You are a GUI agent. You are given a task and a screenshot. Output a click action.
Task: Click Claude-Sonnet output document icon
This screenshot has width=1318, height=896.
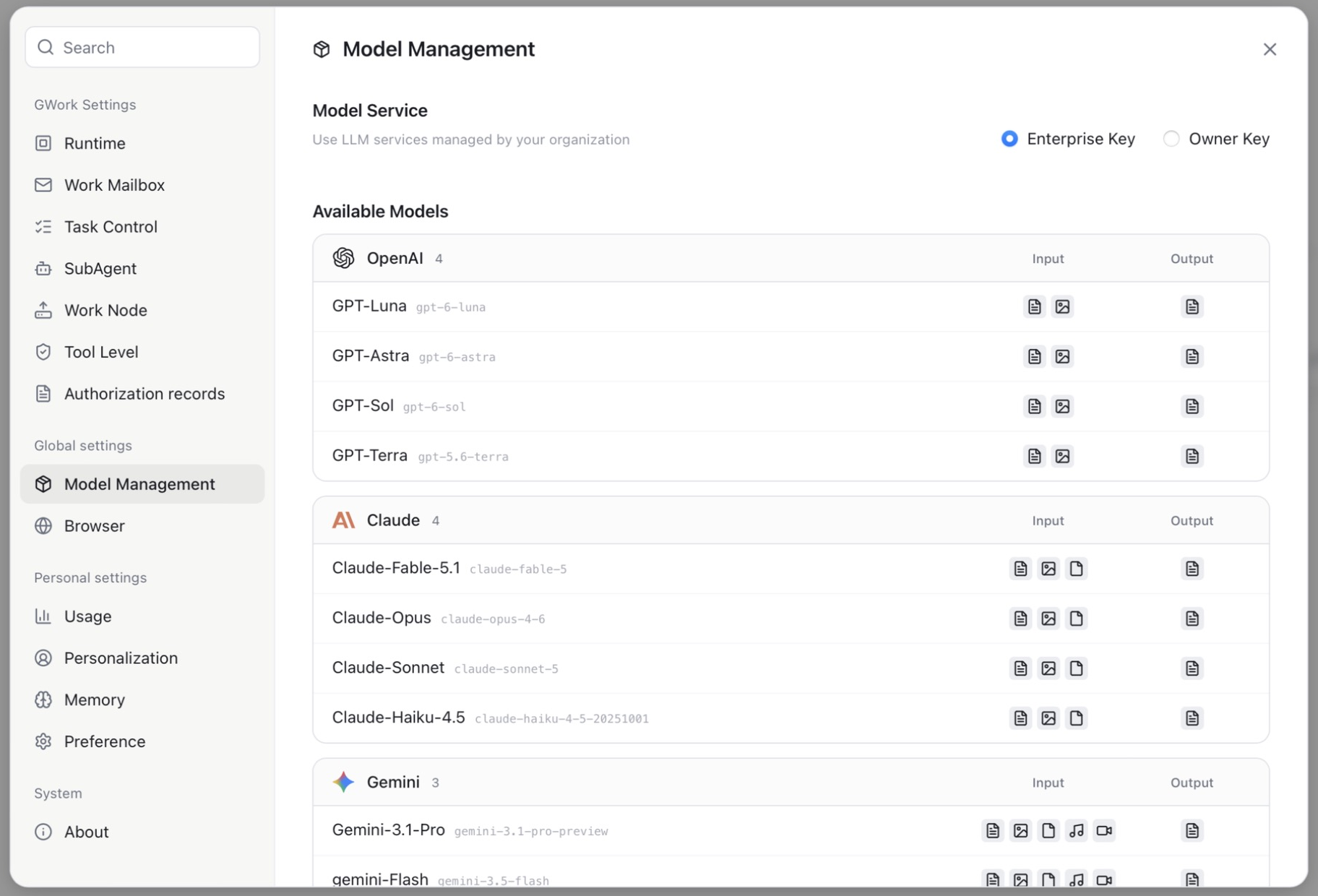point(1192,668)
